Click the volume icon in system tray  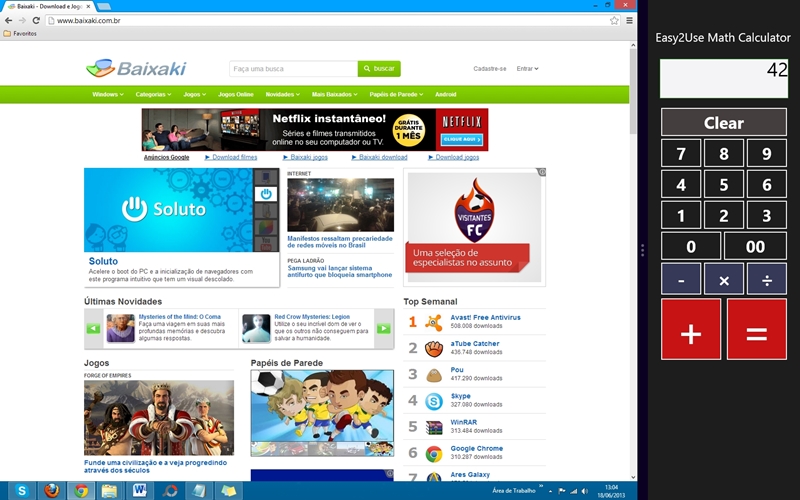[585, 491]
